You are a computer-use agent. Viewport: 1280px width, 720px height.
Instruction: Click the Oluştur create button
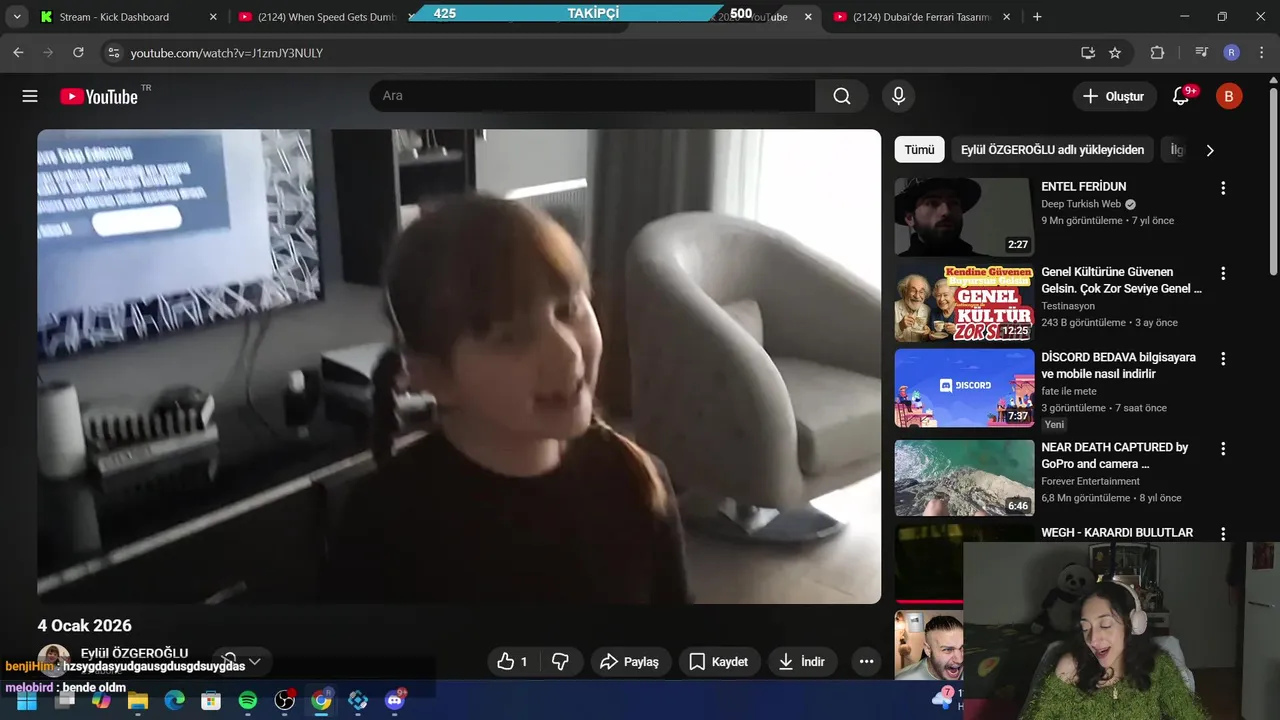coord(1113,96)
